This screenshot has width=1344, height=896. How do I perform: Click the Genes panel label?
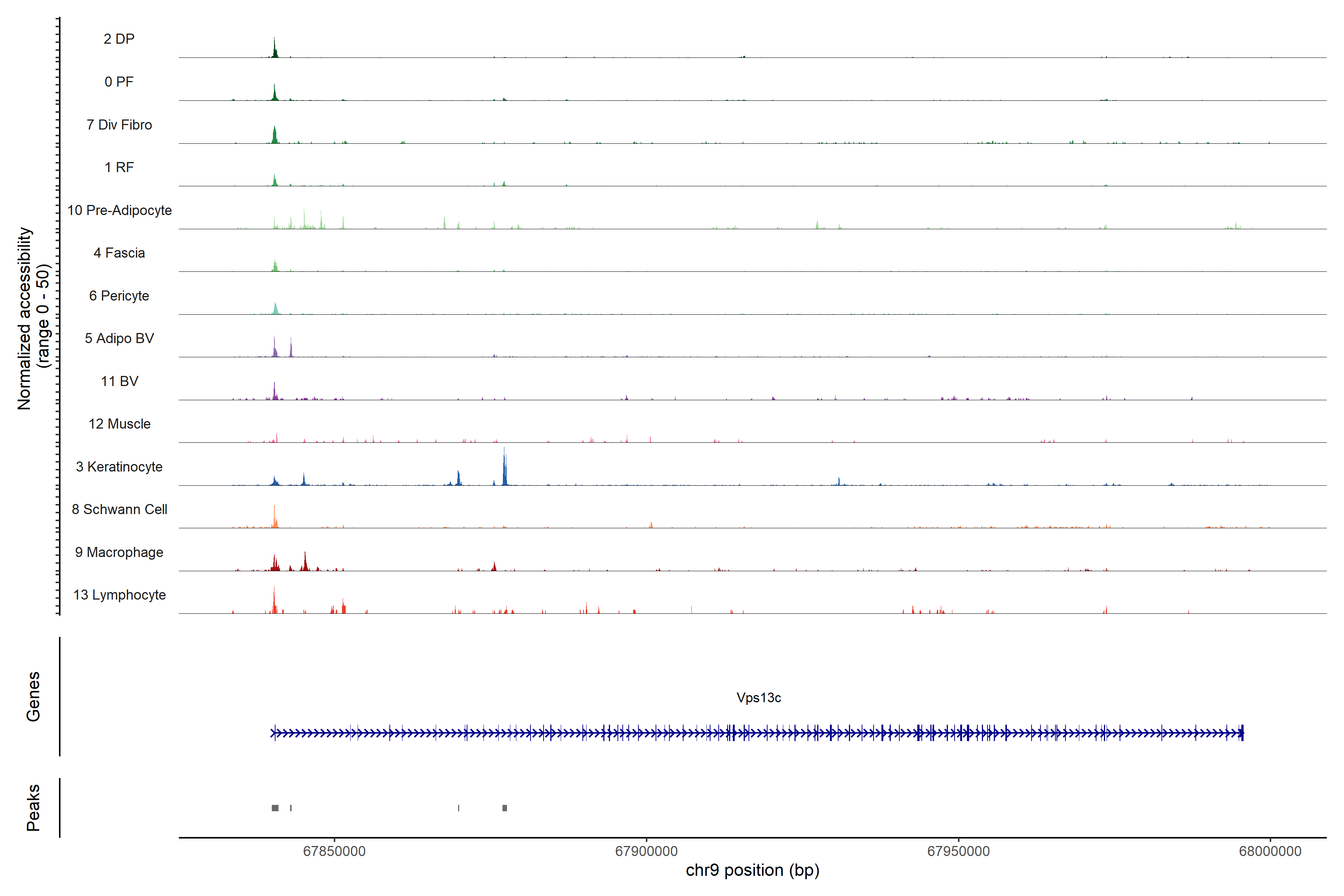[33, 697]
